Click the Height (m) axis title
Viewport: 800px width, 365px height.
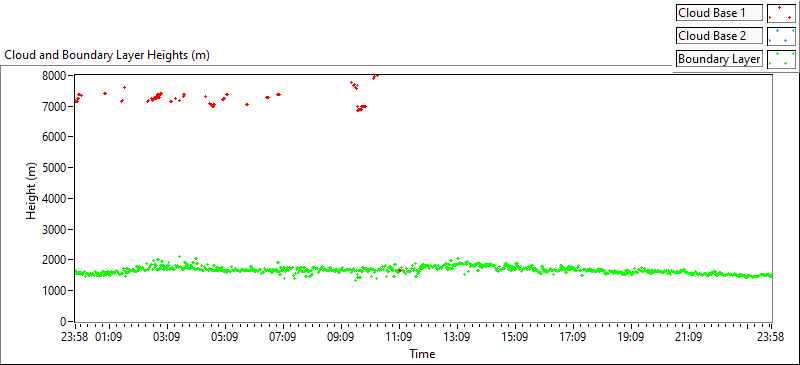tap(32, 198)
